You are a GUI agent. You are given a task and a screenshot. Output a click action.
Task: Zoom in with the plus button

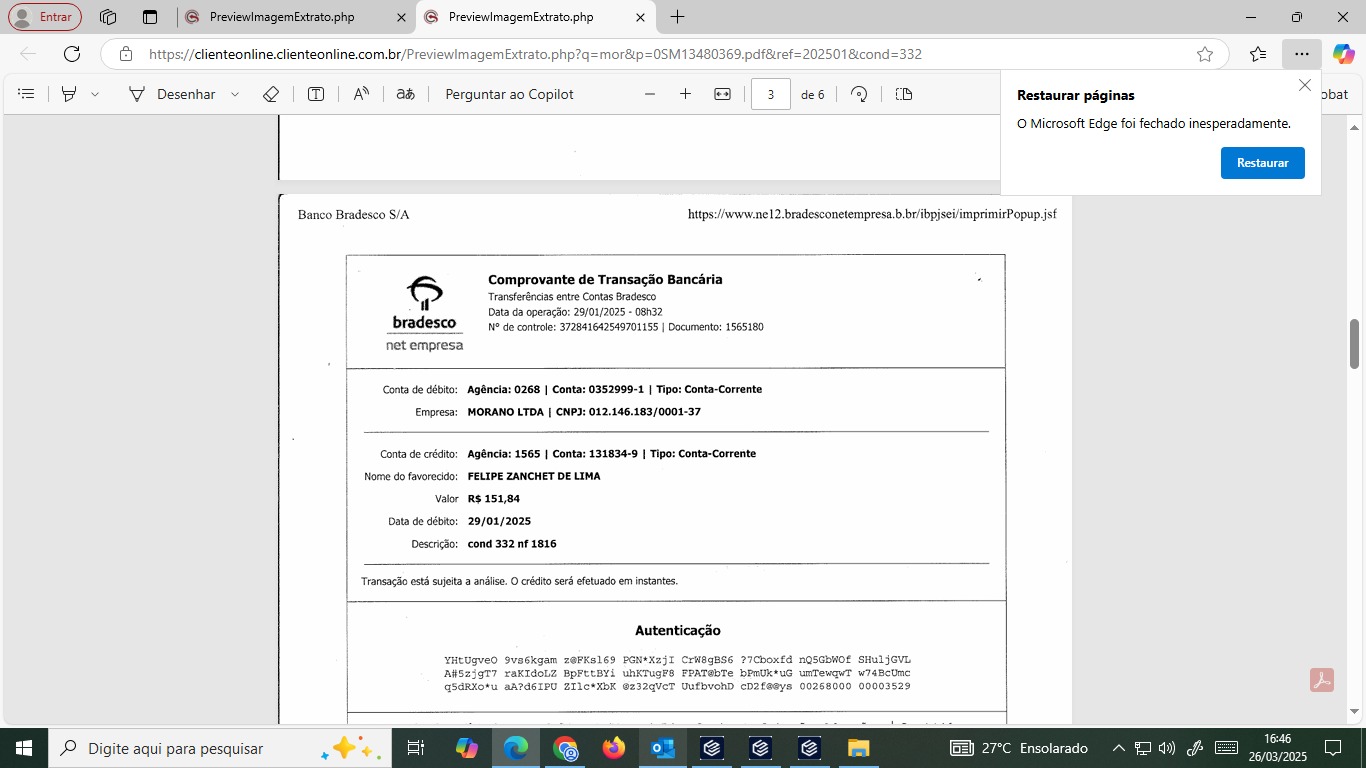coord(685,94)
